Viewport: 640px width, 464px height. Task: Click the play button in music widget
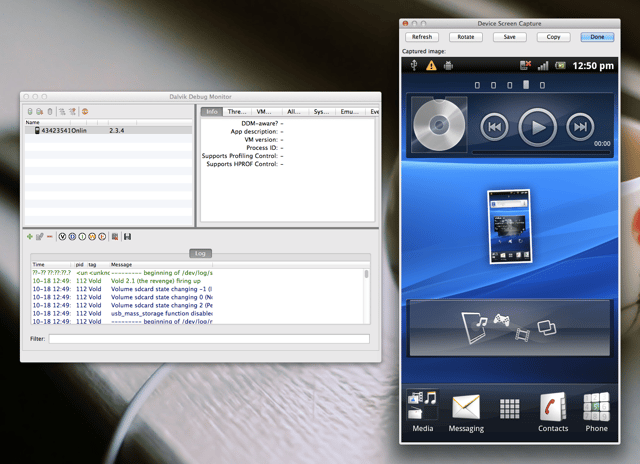click(x=538, y=127)
